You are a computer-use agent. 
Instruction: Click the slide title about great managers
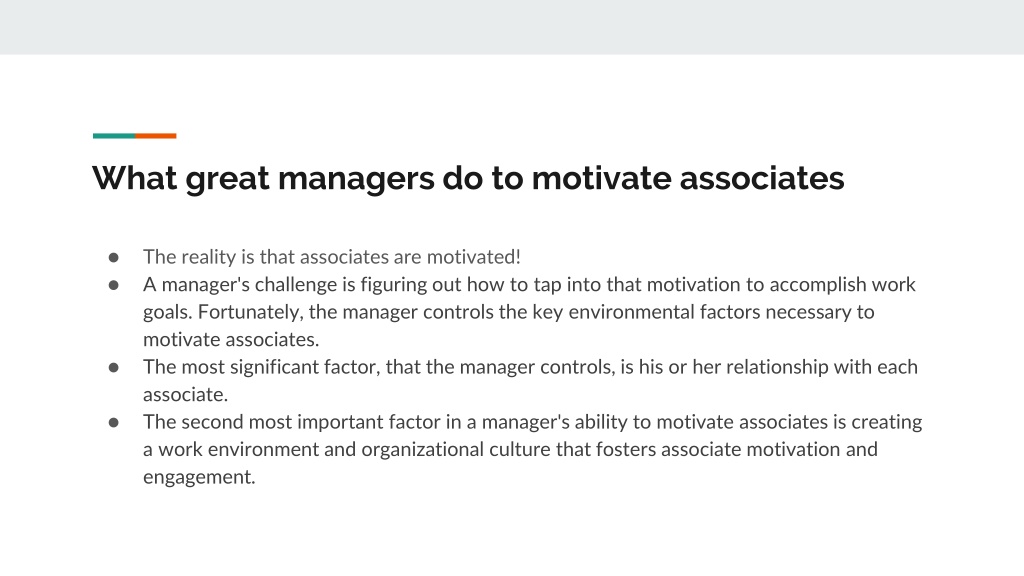[x=468, y=178]
